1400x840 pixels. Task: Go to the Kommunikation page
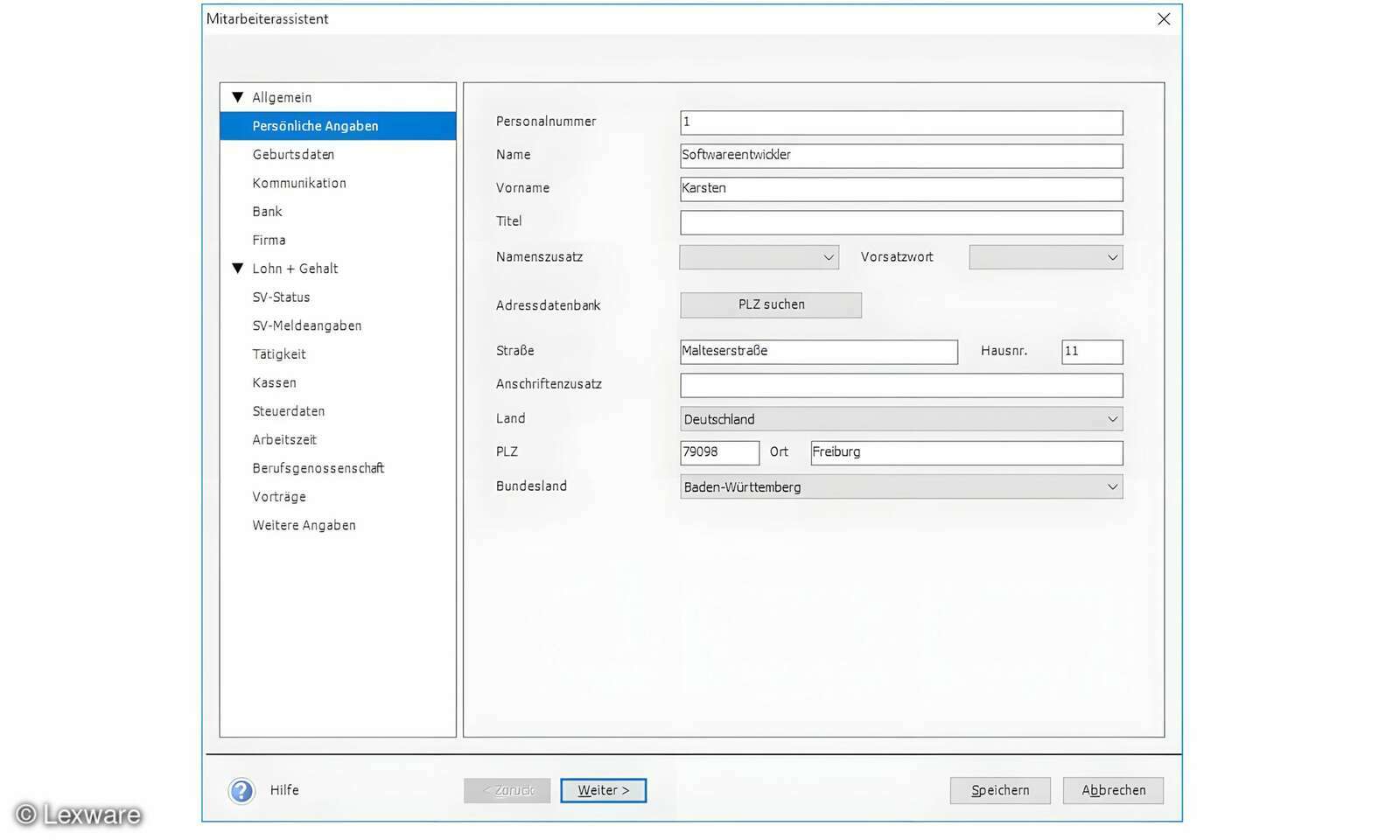[299, 183]
